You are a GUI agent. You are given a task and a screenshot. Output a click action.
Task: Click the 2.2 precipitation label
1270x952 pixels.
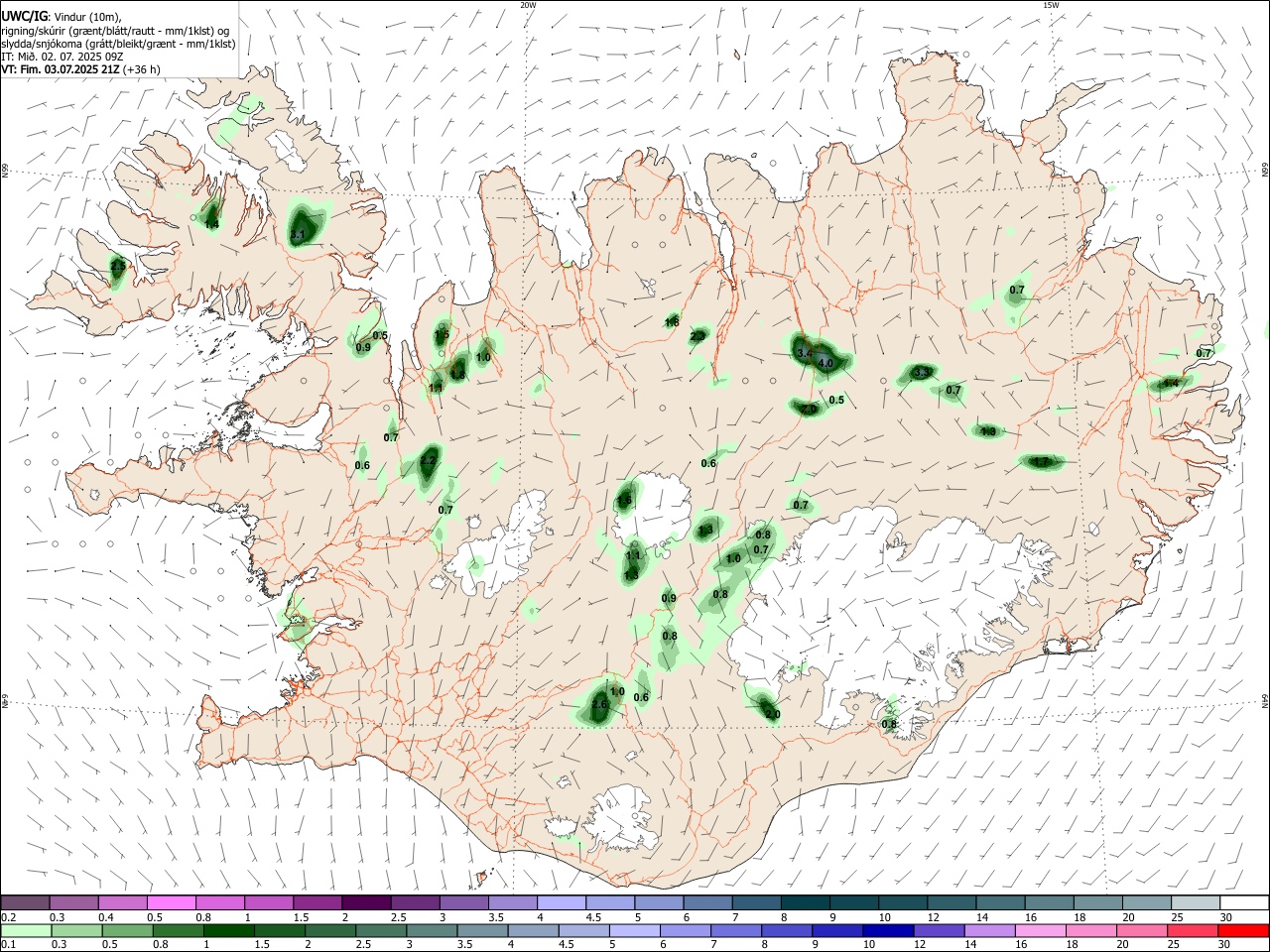(429, 461)
